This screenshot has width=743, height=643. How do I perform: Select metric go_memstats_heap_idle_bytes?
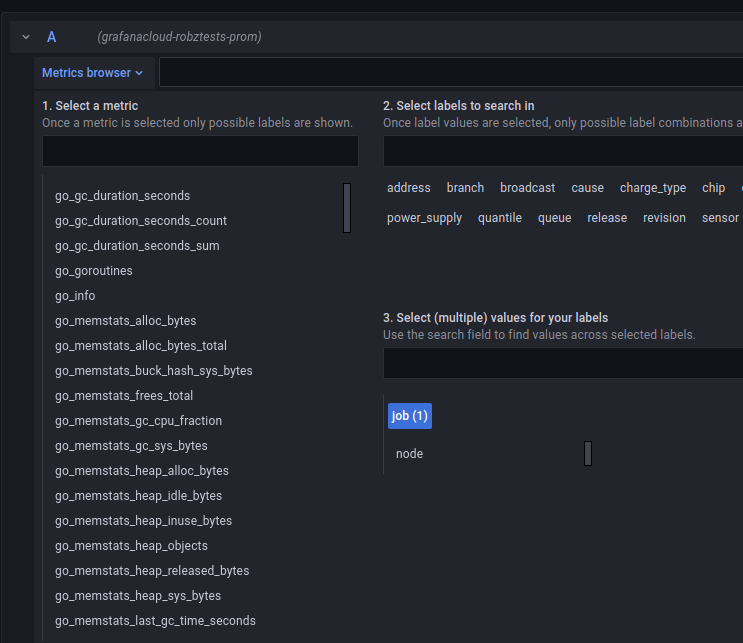[138, 496]
